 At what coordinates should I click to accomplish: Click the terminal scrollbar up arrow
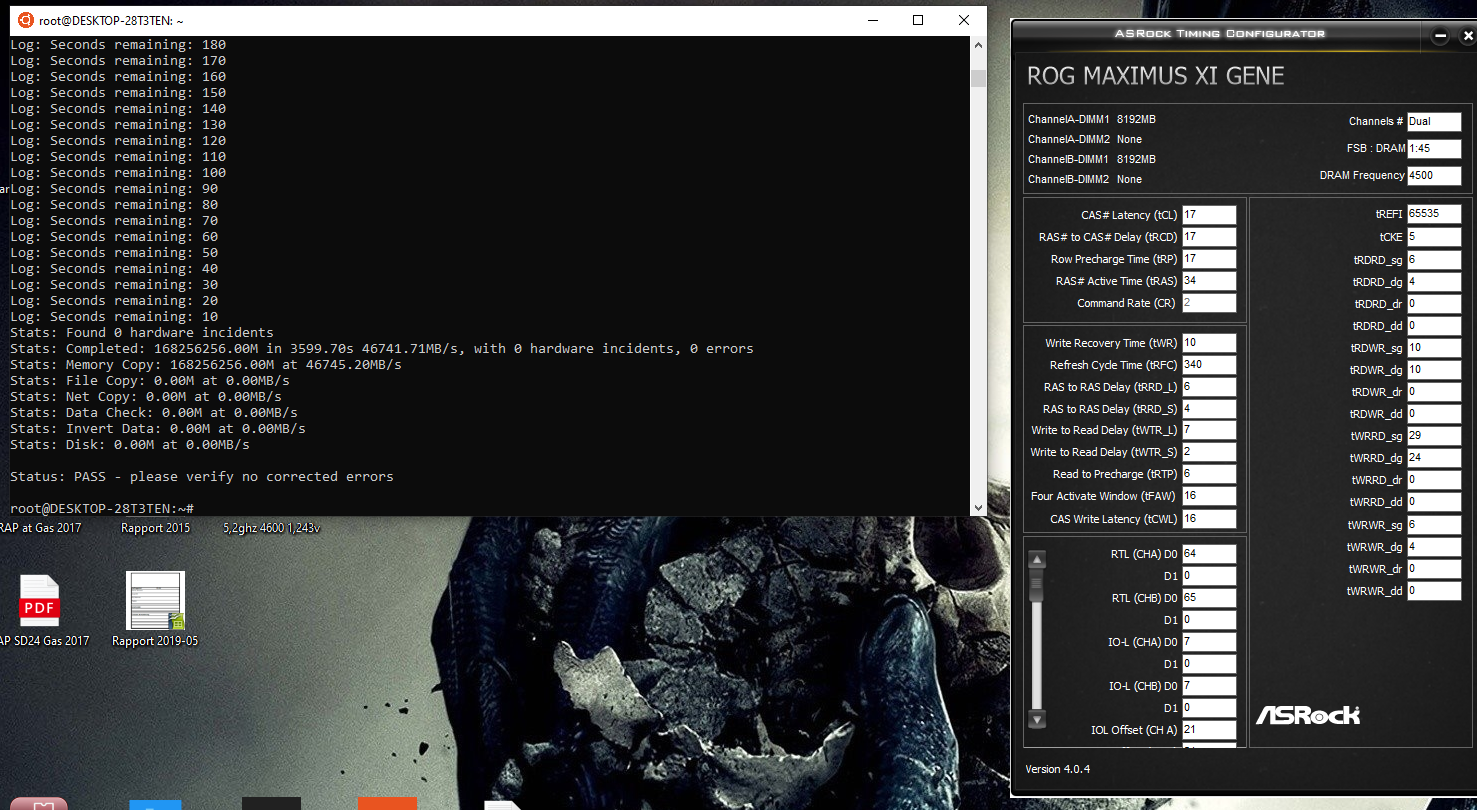coord(978,45)
